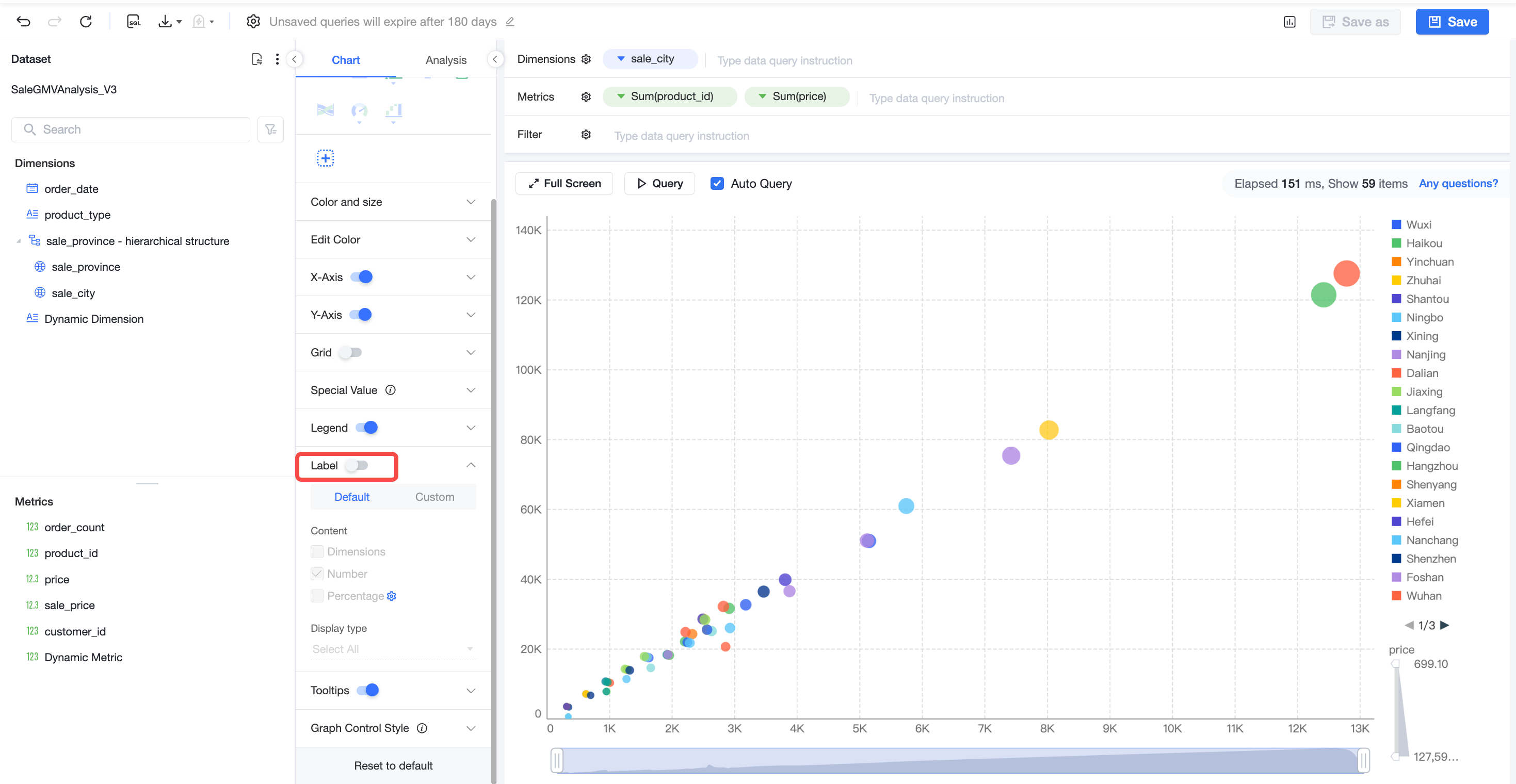Click the undo arrow icon
The image size is (1516, 784).
[24, 22]
